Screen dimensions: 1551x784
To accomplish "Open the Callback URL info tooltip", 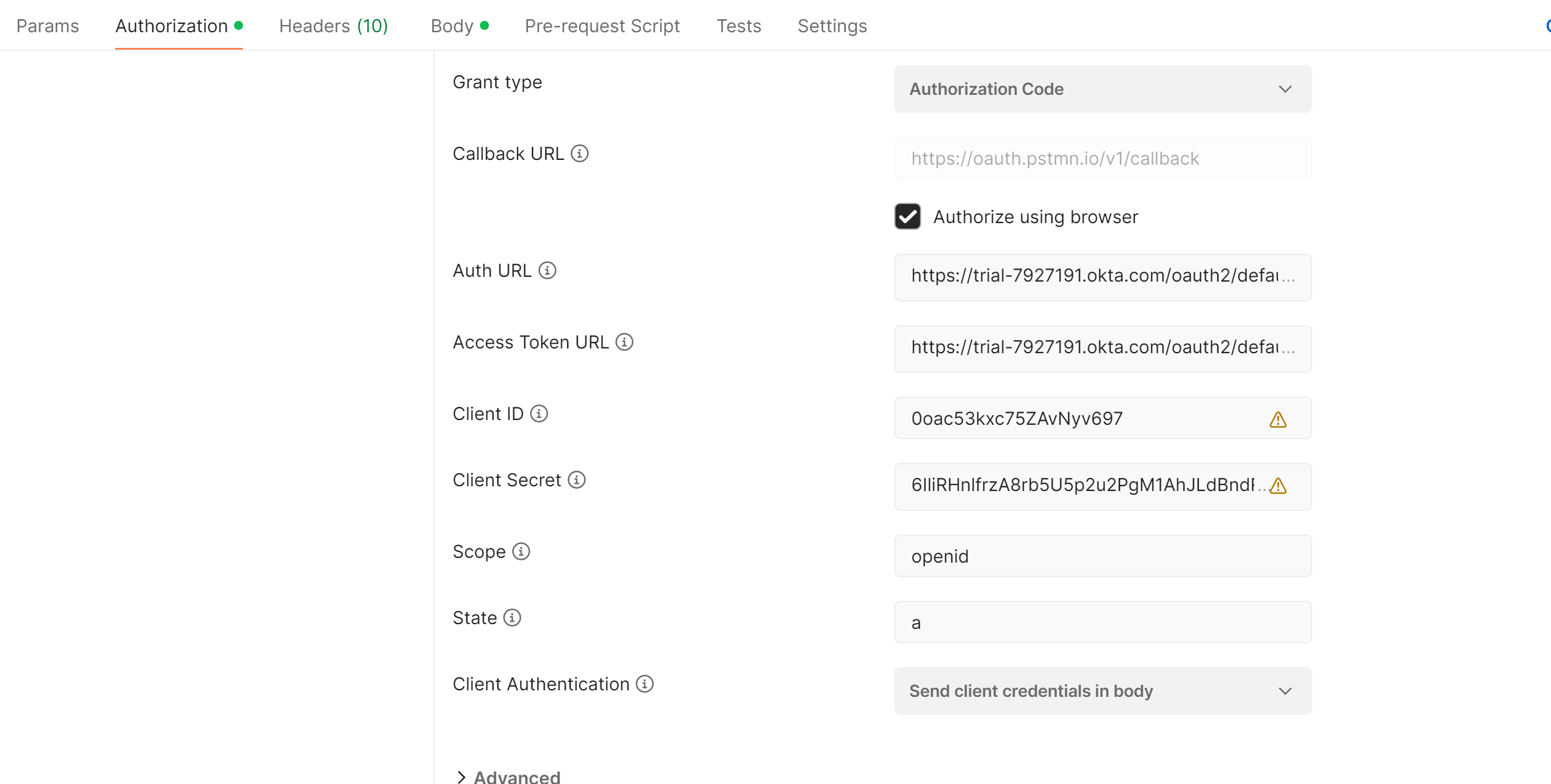I will click(x=579, y=153).
